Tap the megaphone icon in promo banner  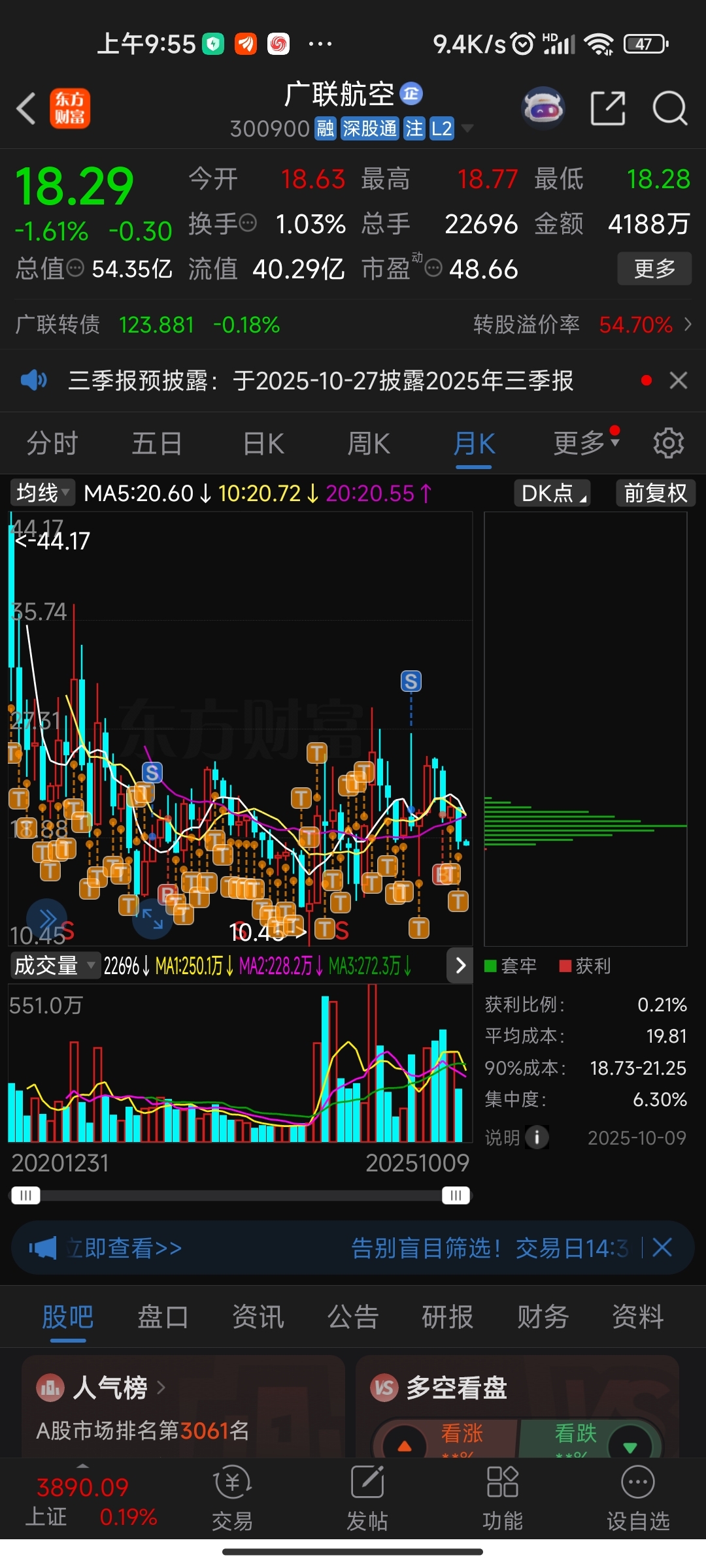coord(42,1248)
